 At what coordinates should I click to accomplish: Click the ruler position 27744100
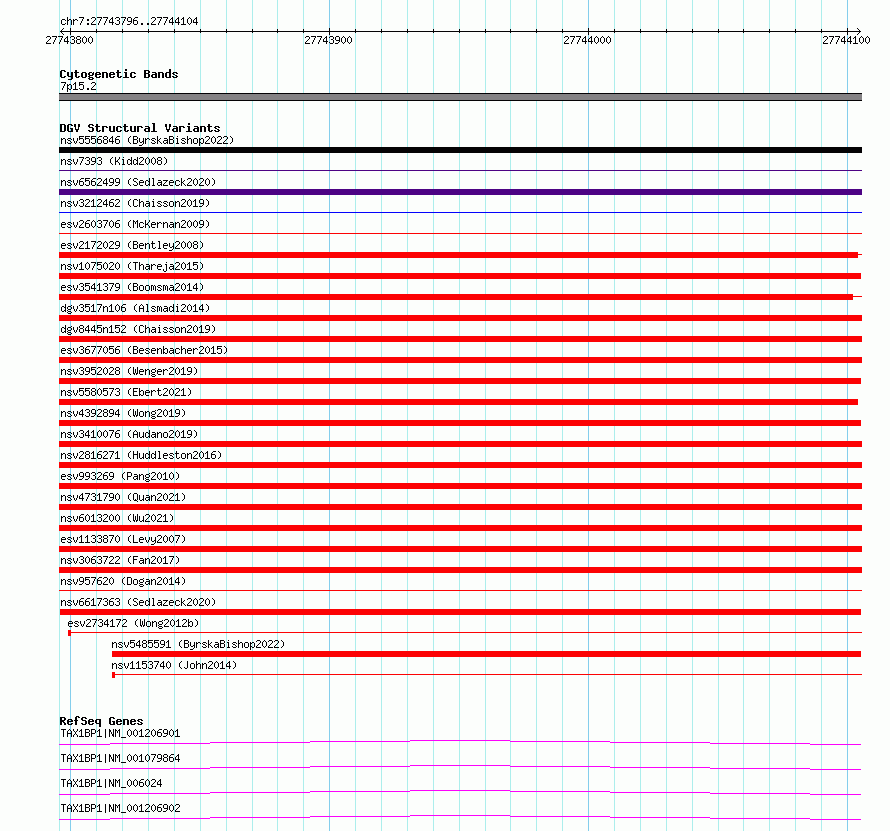[846, 40]
